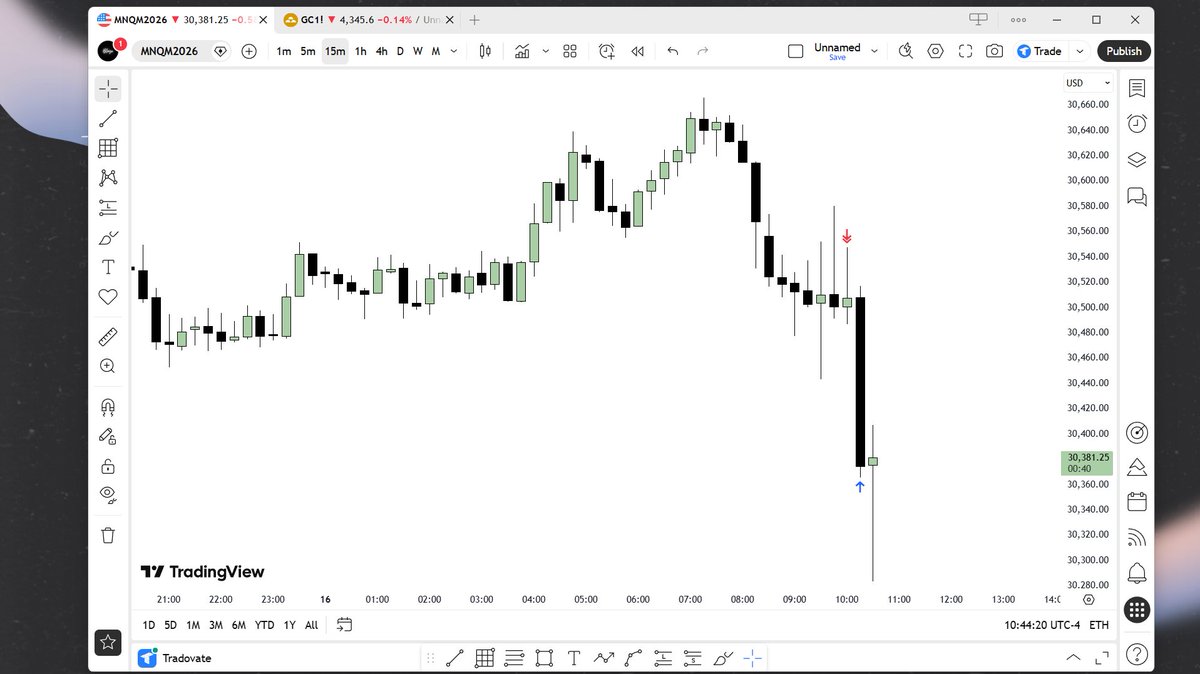Select the measure ruler tool

click(x=108, y=336)
